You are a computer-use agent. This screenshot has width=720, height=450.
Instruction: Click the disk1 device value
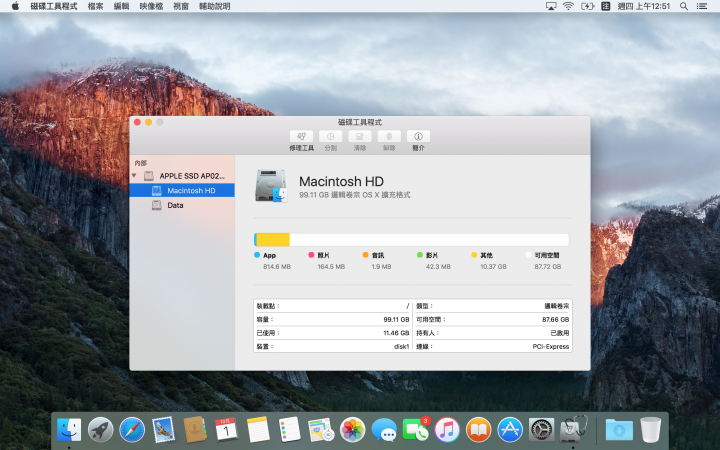click(x=401, y=347)
